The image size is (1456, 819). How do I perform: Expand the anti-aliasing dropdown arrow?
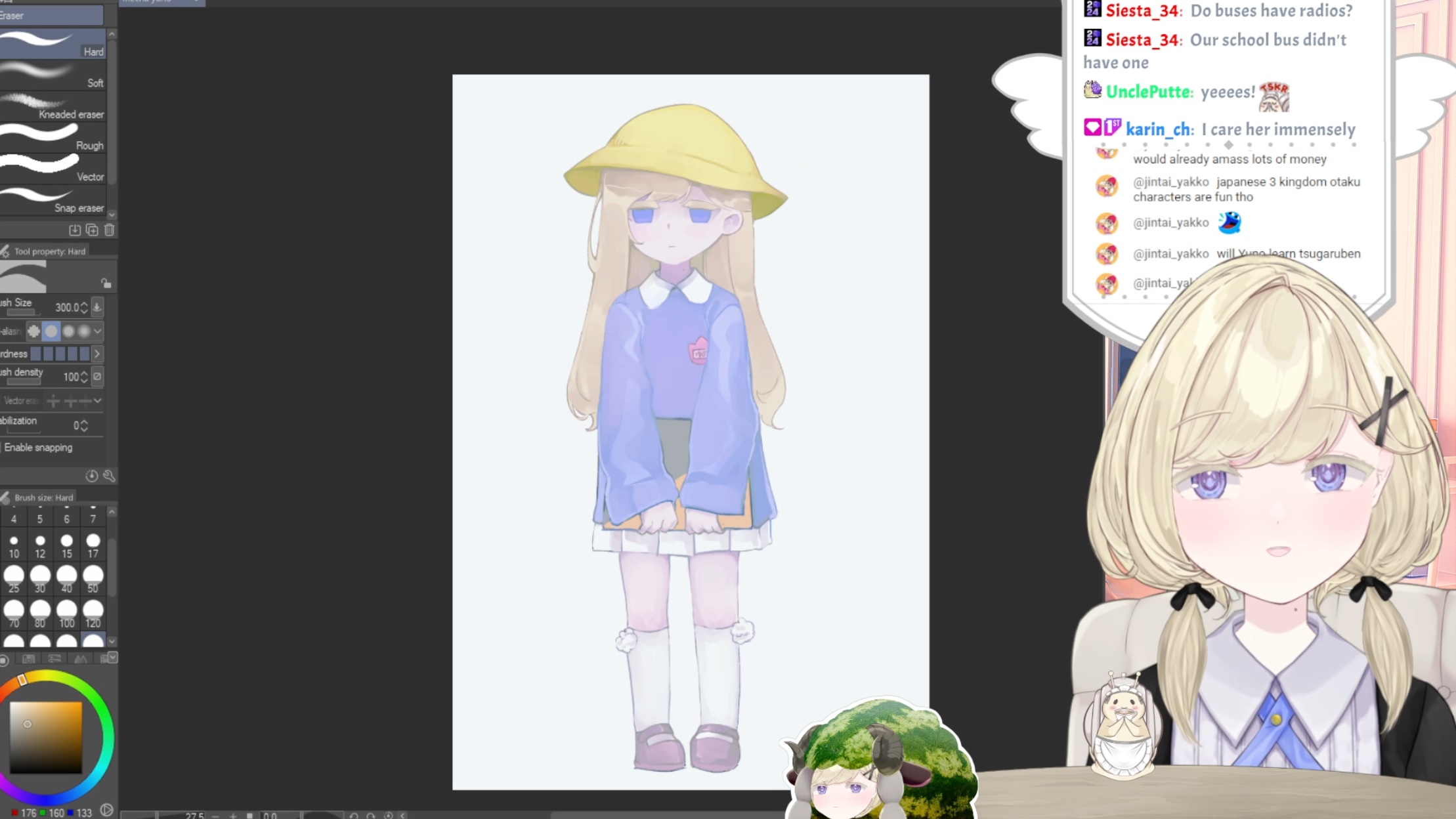(98, 331)
